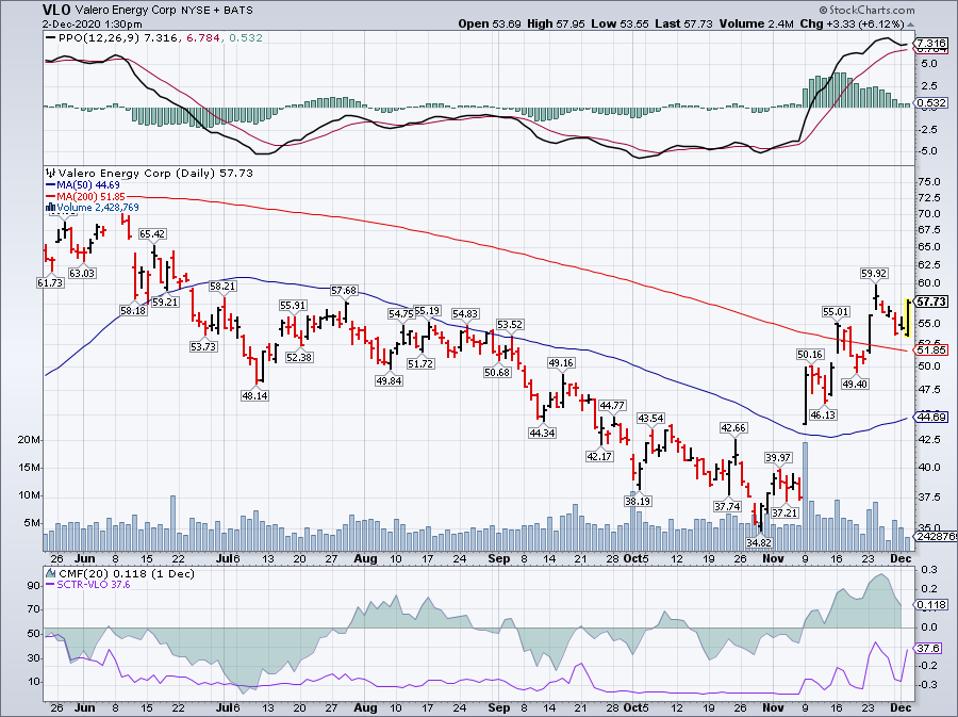Click the VLO ticker symbol in the header
Viewport: 958px width, 717px height.
[x=57, y=10]
